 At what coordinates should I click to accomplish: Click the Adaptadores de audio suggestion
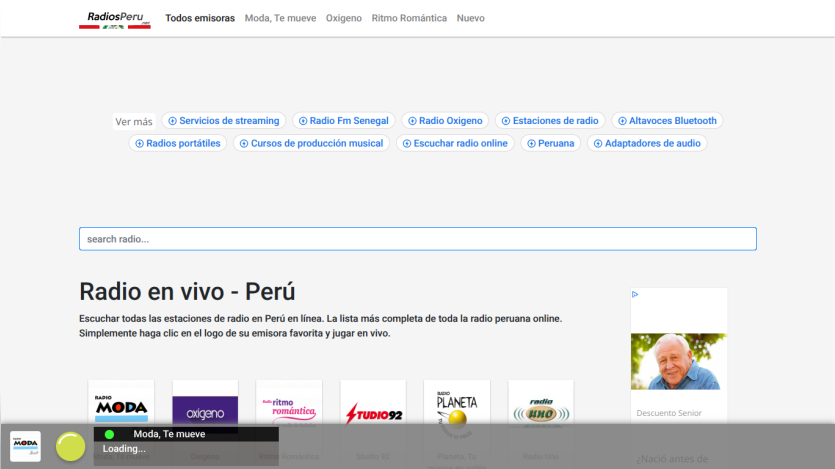pyautogui.click(x=647, y=143)
